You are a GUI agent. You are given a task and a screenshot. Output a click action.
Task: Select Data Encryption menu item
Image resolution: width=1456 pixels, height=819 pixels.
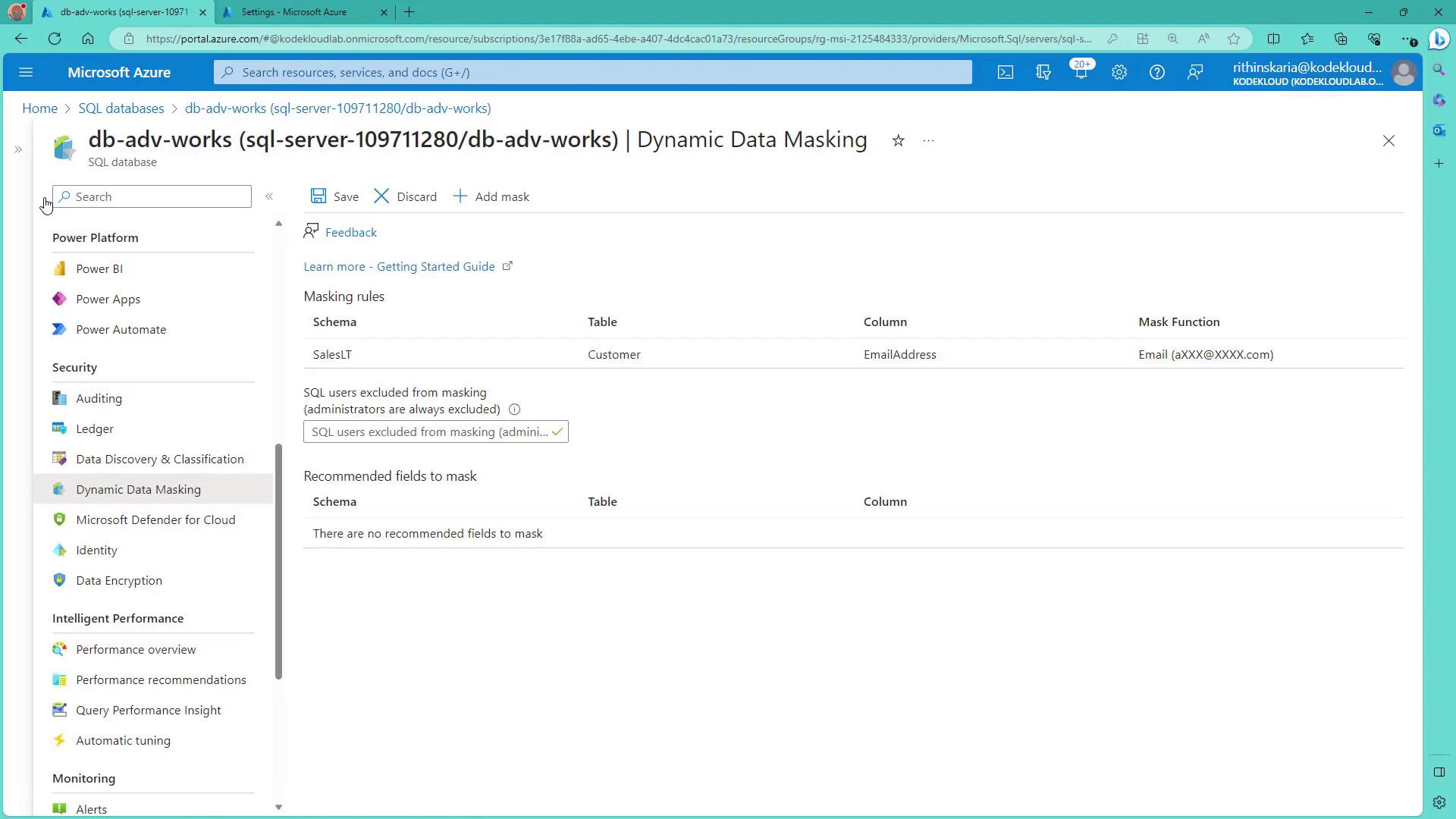click(x=118, y=580)
